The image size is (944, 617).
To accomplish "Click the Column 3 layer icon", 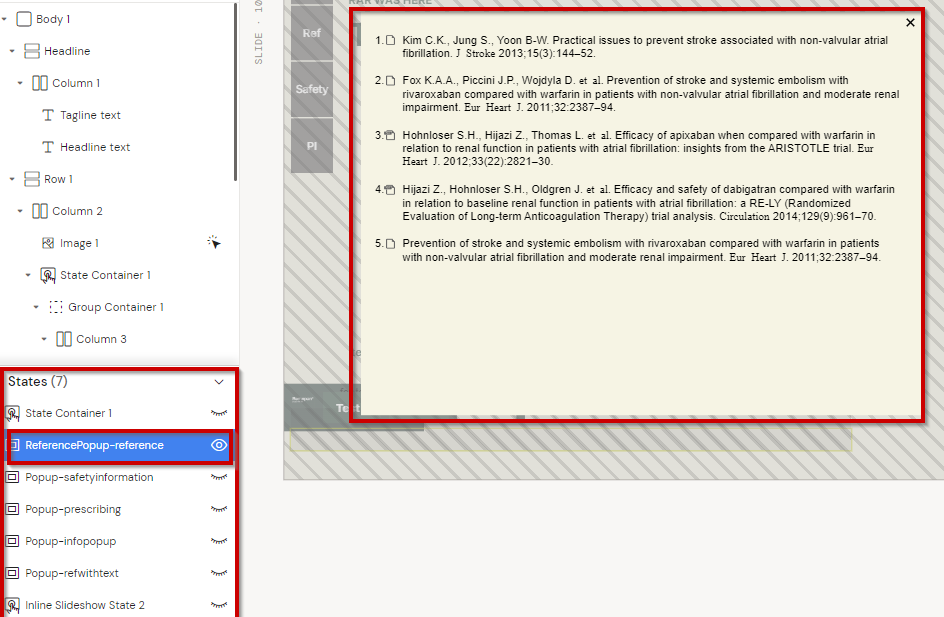I will (64, 339).
